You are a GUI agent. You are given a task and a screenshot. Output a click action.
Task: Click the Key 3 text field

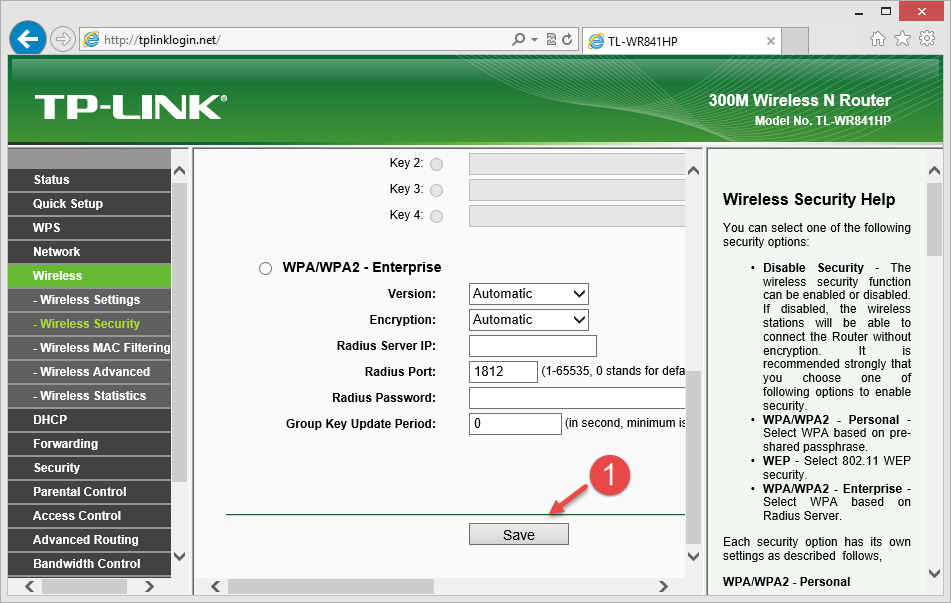[x=577, y=190]
